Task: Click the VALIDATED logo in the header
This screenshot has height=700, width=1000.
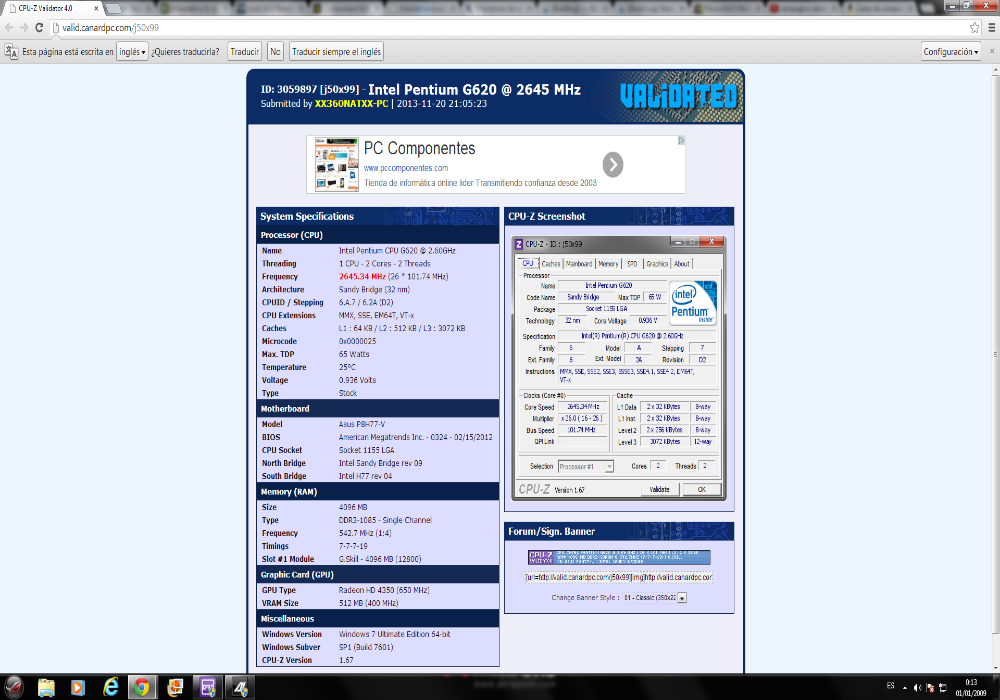Action: point(679,96)
